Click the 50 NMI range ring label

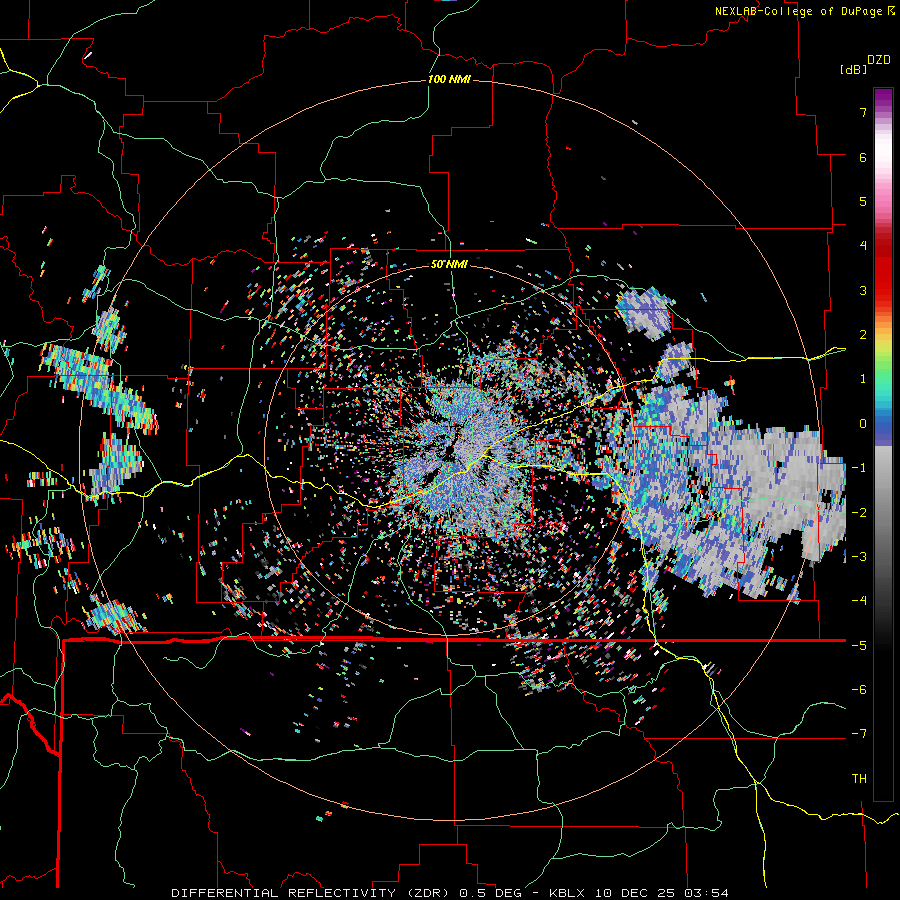coord(449,264)
